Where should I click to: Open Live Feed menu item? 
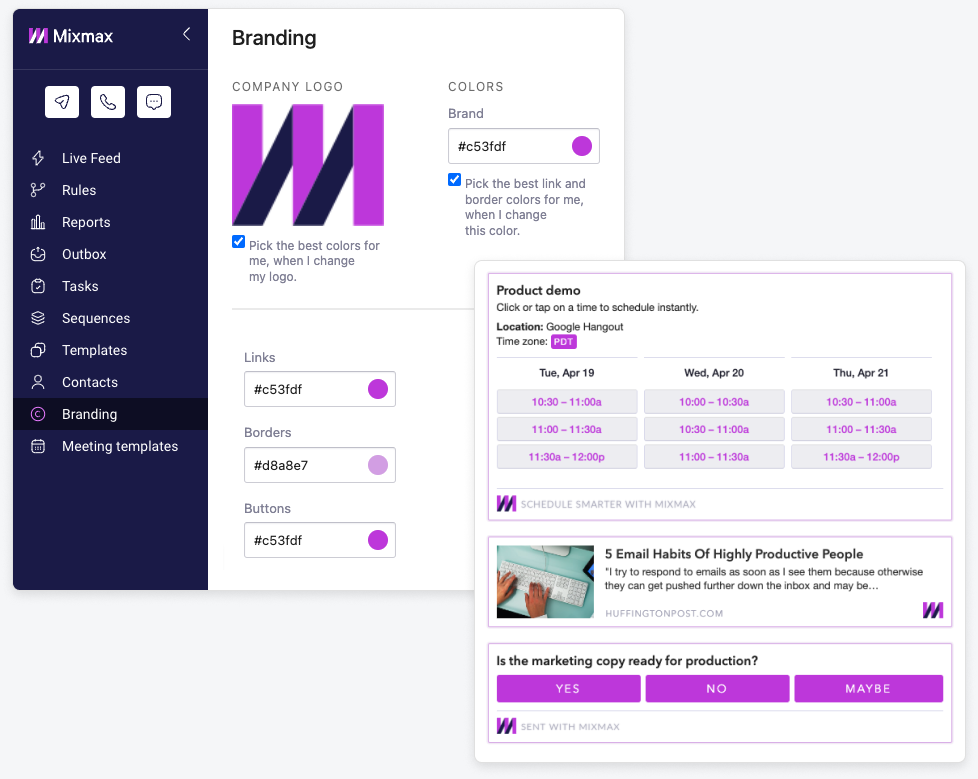[x=110, y=158]
